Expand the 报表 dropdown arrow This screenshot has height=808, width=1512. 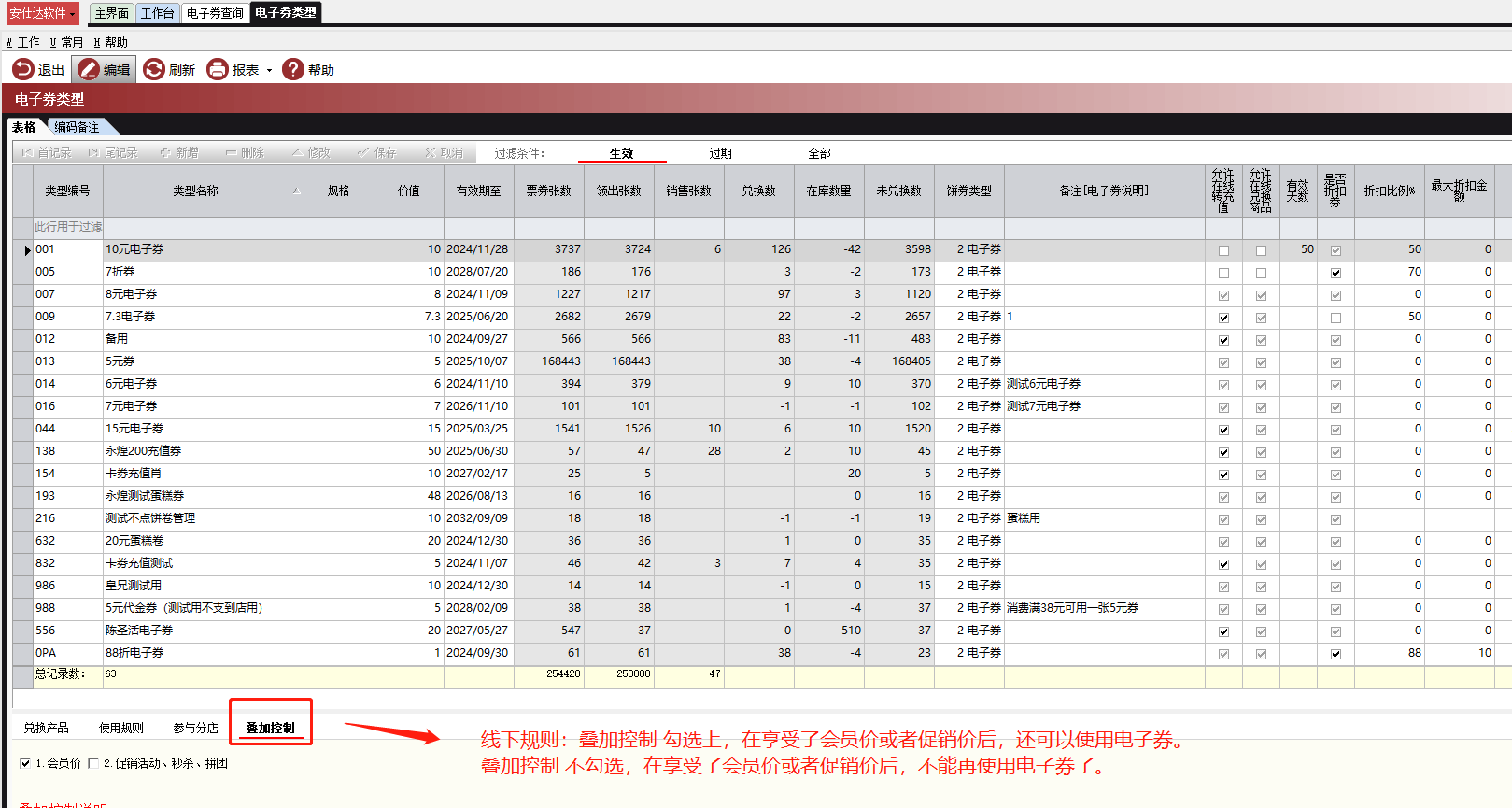click(x=269, y=71)
